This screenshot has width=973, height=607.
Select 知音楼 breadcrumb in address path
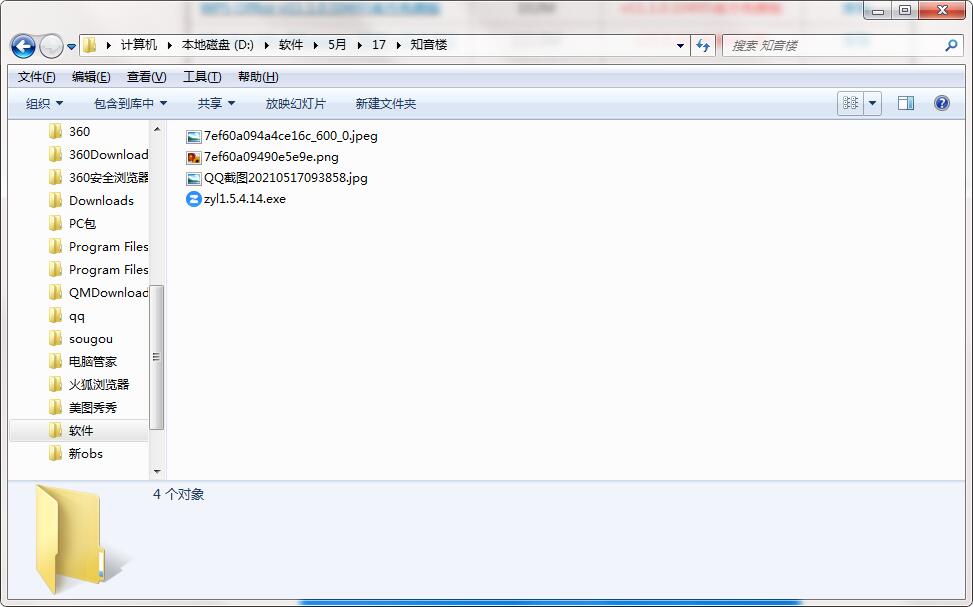429,45
